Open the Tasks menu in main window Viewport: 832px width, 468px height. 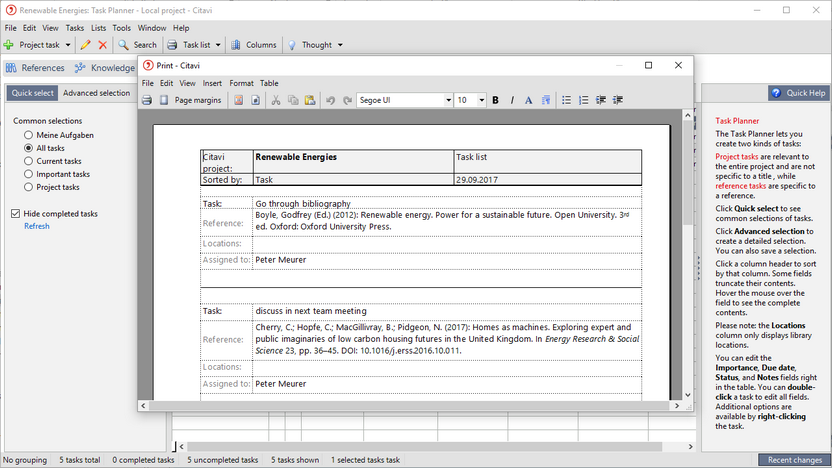click(75, 28)
